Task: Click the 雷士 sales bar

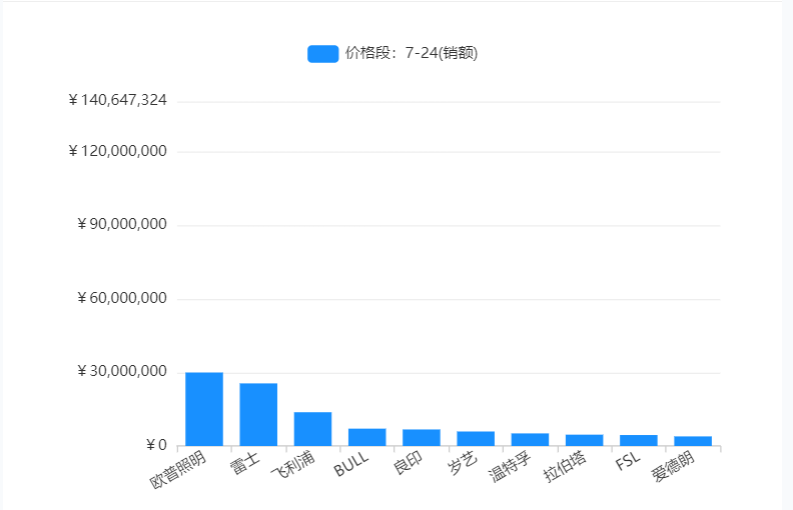Action: 258,414
